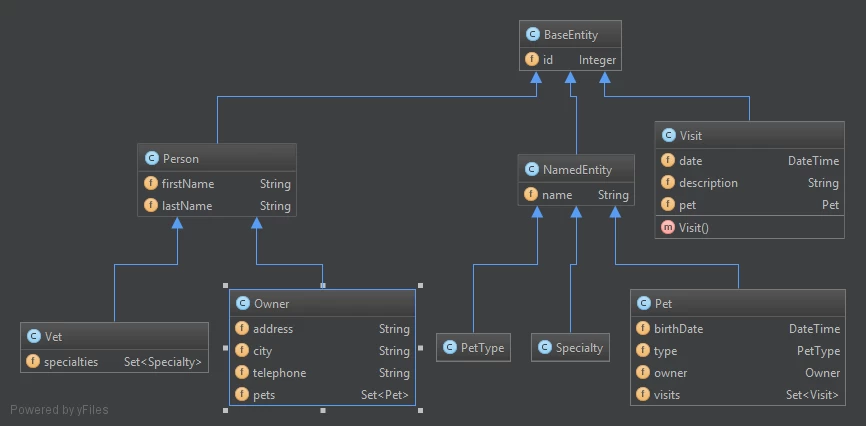This screenshot has height=426, width=866.
Task: Click the specialties field in Vet
Action: (114, 362)
